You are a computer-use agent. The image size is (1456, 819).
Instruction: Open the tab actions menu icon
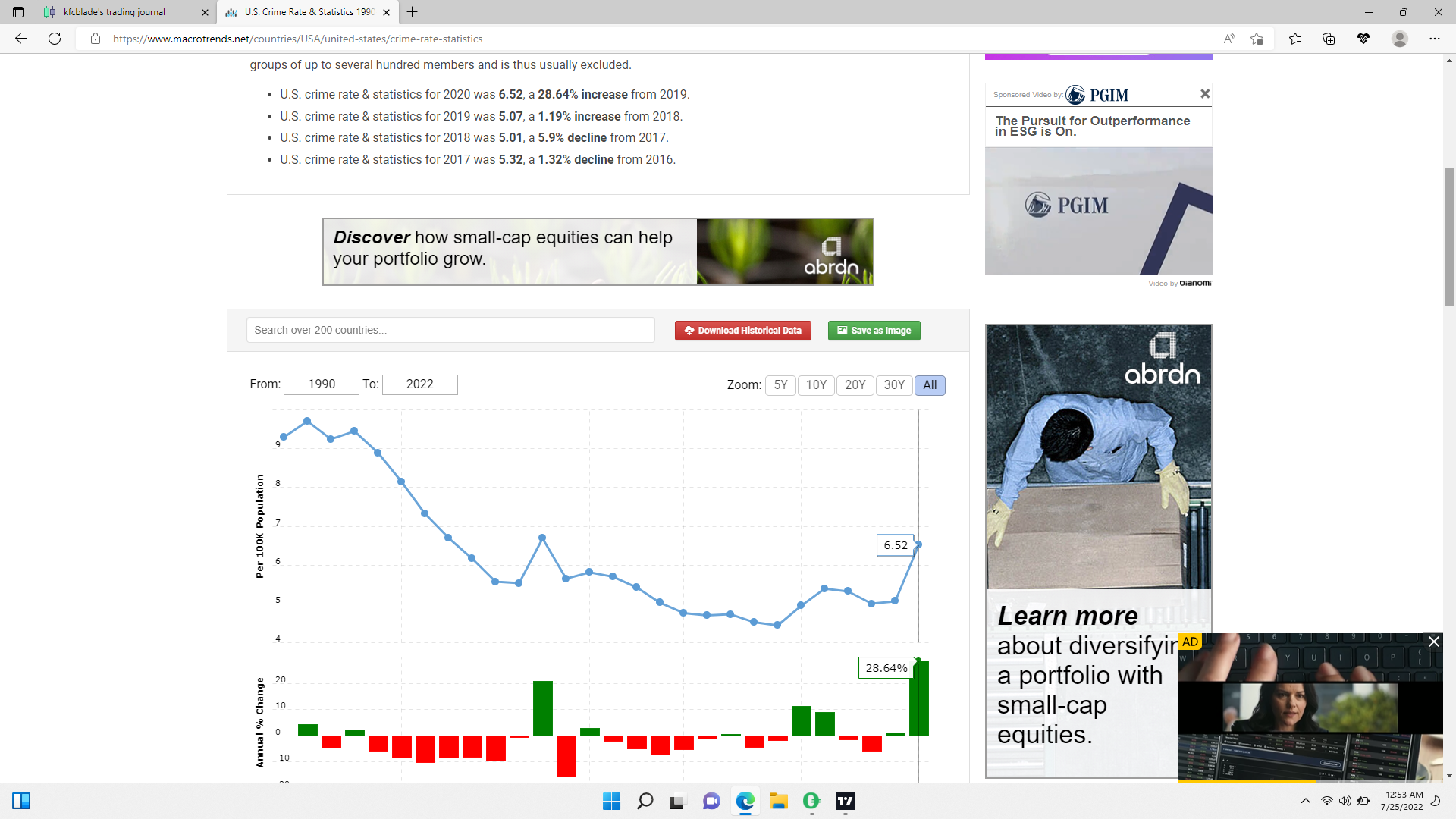click(18, 12)
